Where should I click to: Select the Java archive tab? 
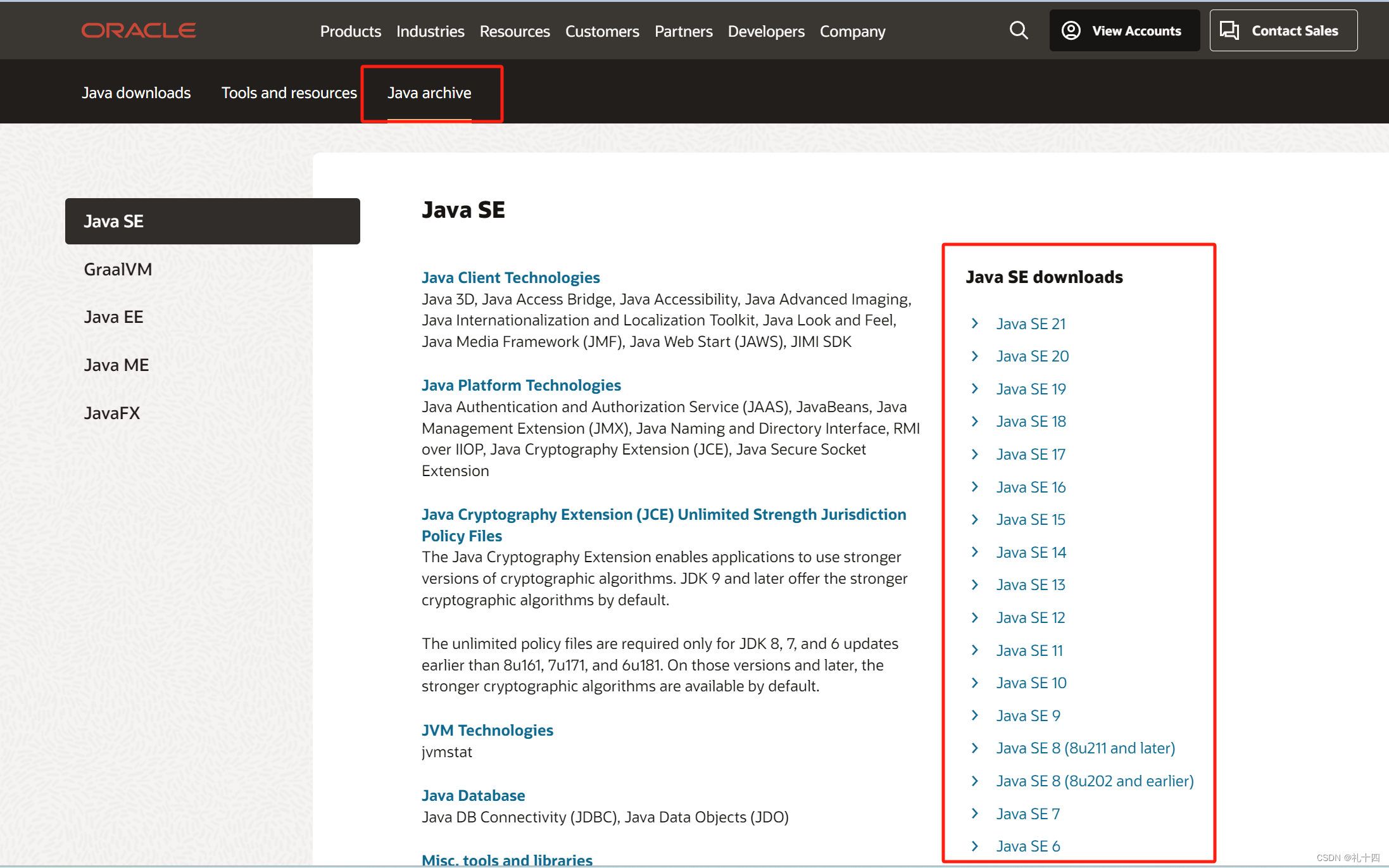click(x=429, y=93)
